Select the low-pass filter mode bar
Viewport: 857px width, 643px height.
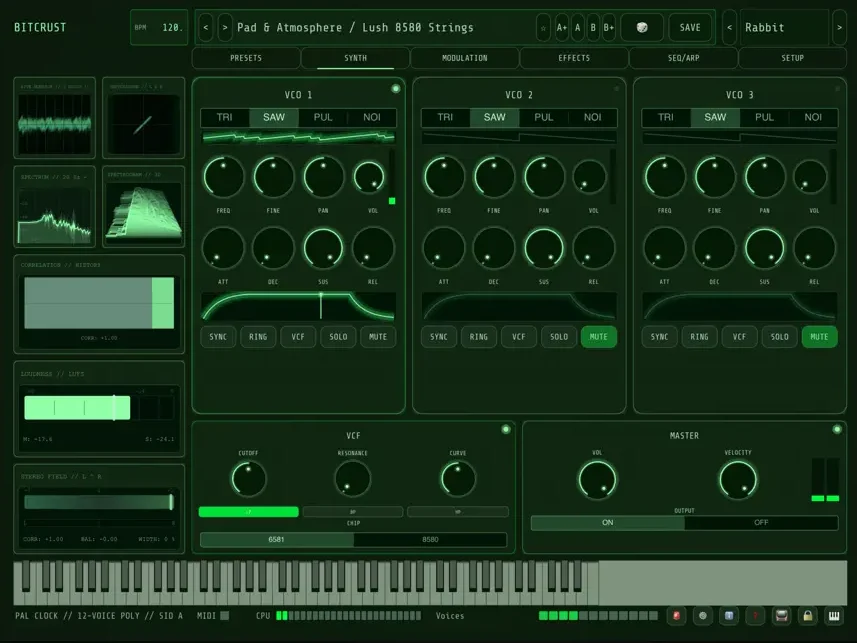pos(249,512)
